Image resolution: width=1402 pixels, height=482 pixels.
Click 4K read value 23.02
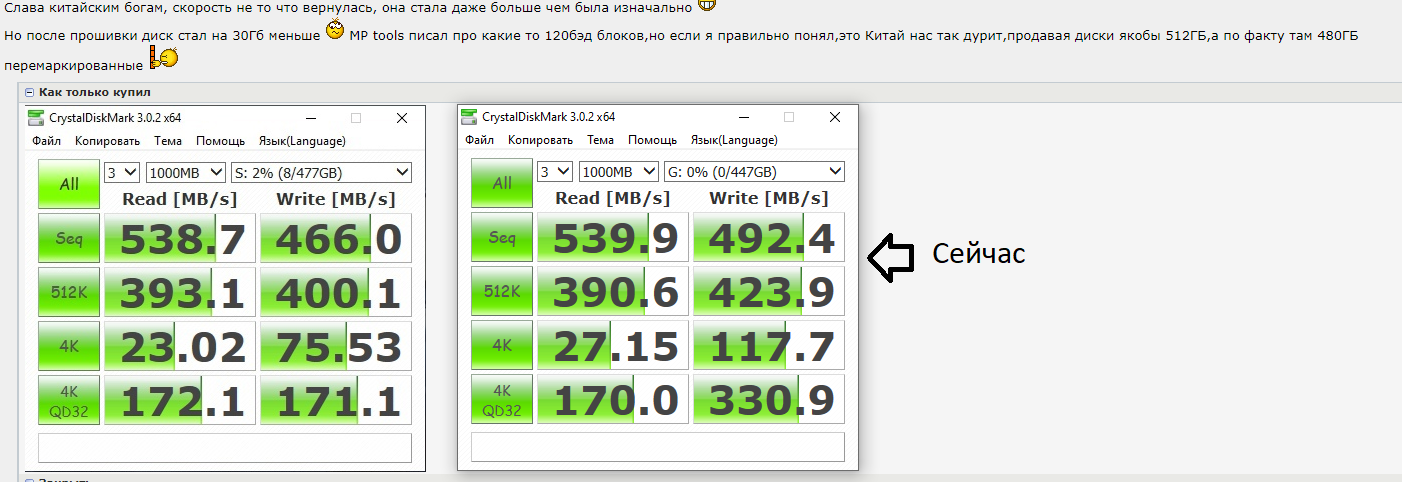point(179,346)
